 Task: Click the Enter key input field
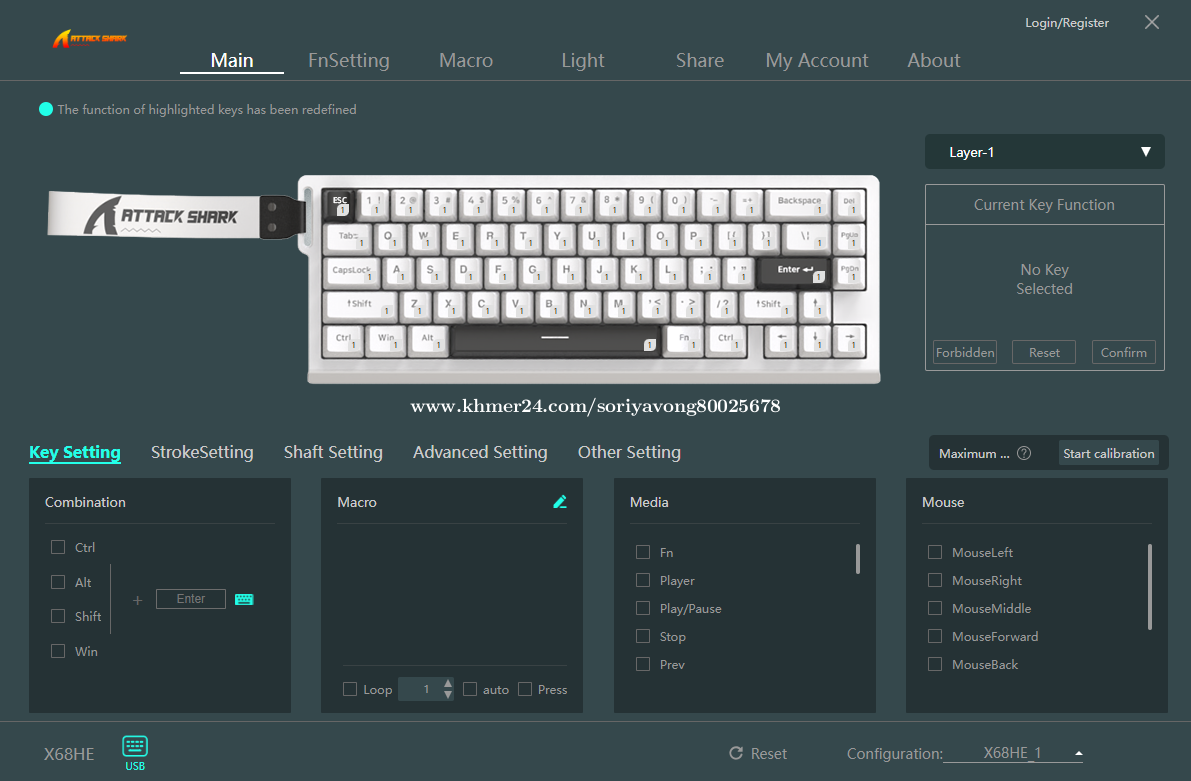tap(190, 599)
